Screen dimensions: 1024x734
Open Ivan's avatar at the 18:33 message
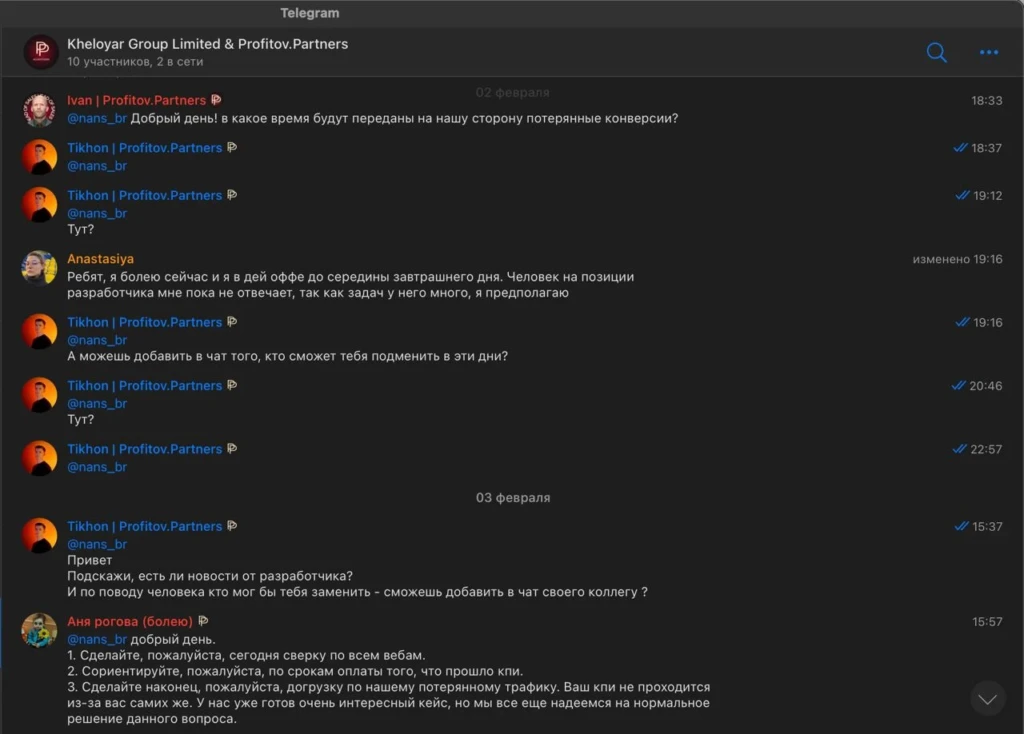tap(40, 109)
